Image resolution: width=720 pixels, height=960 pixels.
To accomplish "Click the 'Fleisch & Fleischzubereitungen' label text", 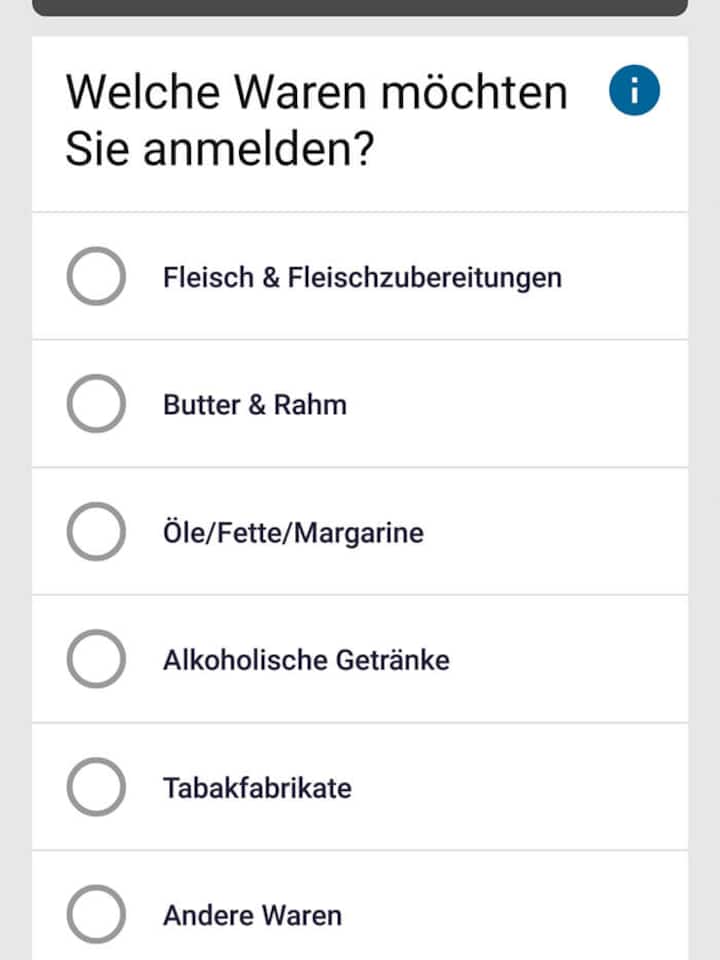I will (x=362, y=277).
